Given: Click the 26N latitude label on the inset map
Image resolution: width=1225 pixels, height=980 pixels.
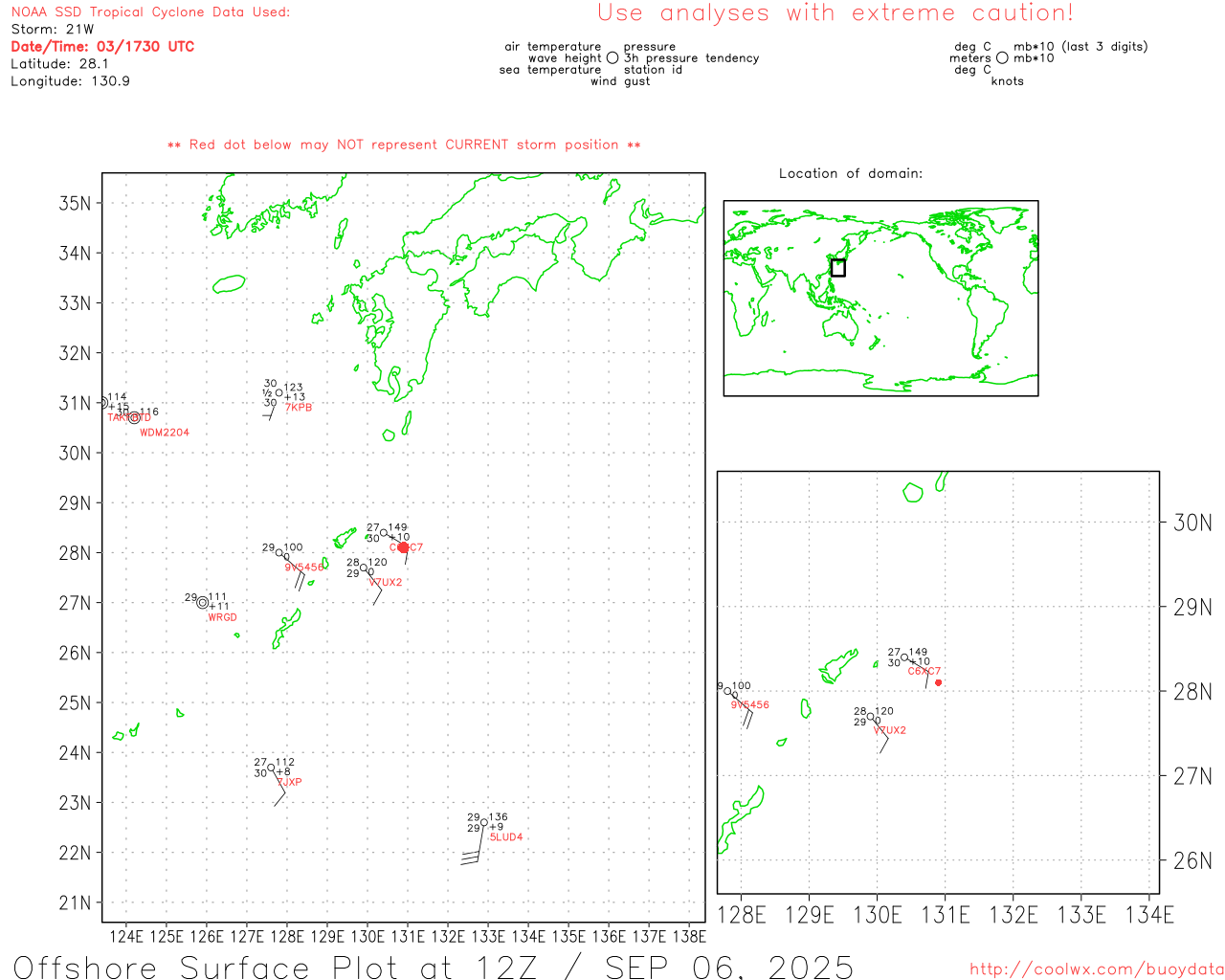Looking at the screenshot, I should point(1192,860).
